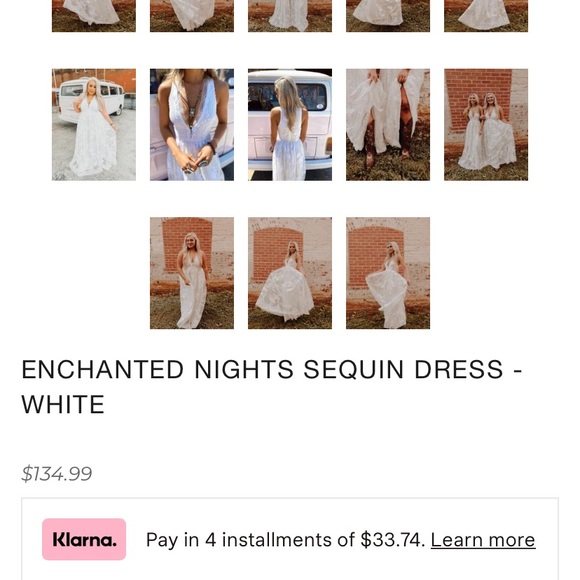
Task: Open fifth cropped thumbnail in top row
Action: 486,16
